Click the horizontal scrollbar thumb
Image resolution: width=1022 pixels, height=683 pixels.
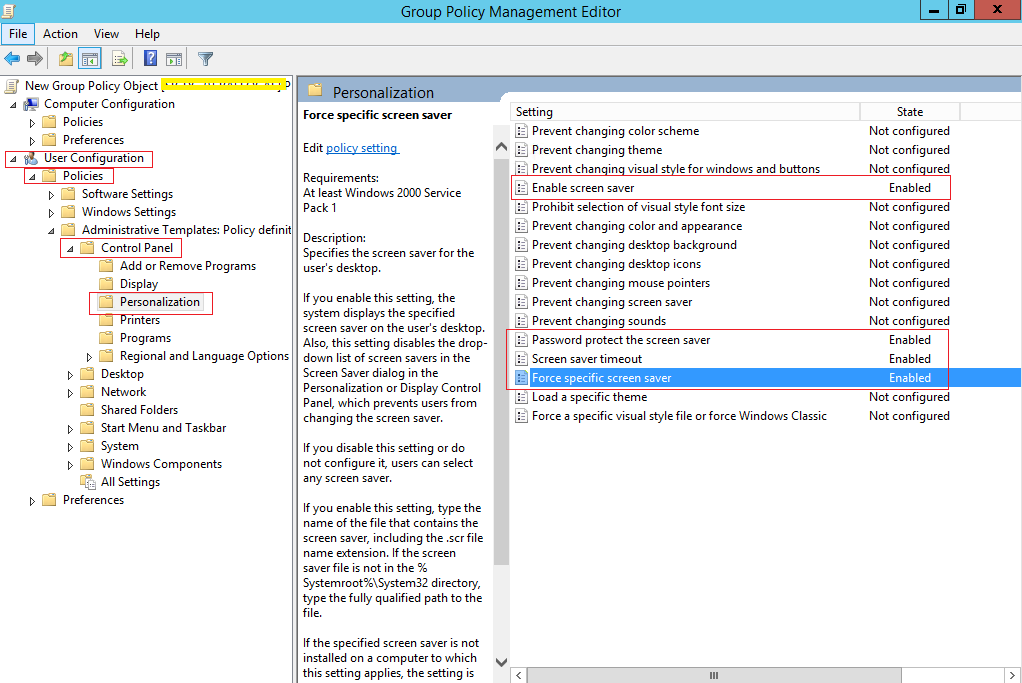click(x=714, y=675)
